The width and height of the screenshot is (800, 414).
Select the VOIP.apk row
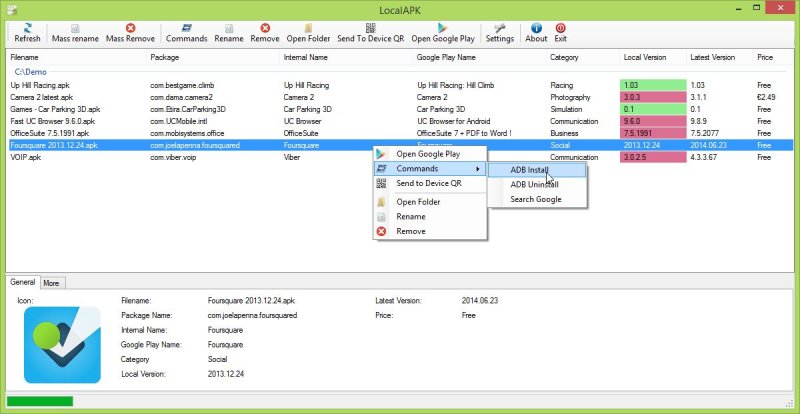click(x=399, y=157)
